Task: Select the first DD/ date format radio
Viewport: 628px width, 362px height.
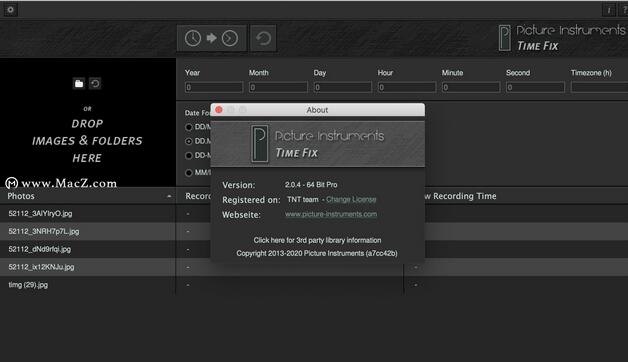Action: point(189,127)
